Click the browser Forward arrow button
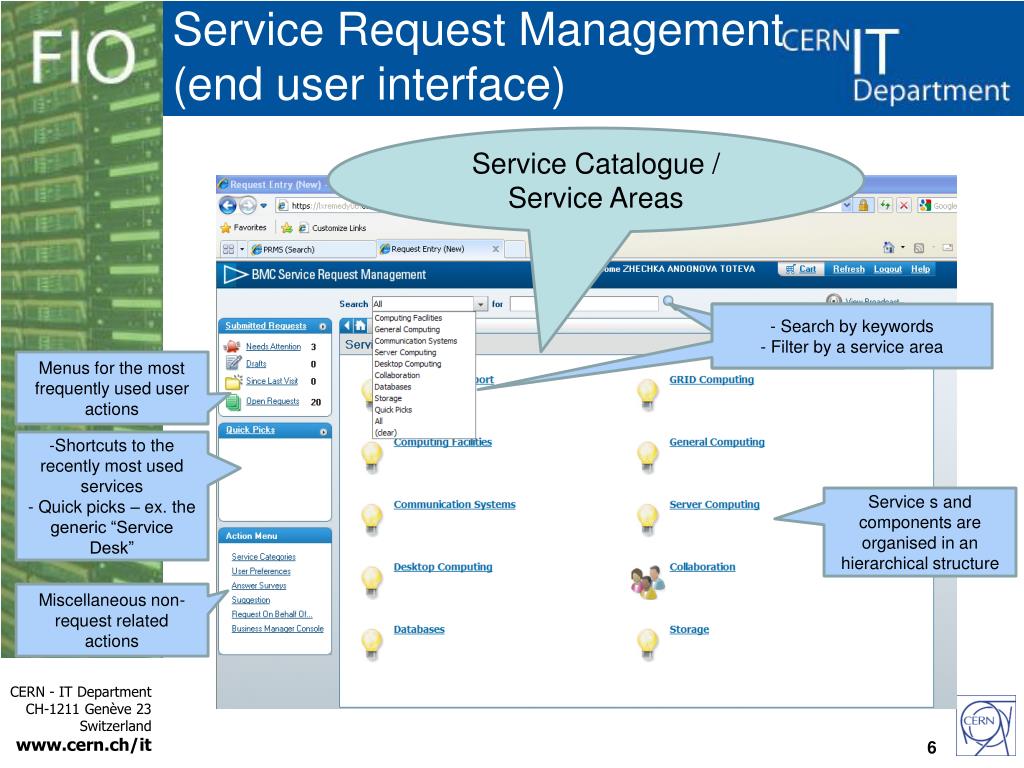This screenshot has width=1024, height=768. (248, 206)
